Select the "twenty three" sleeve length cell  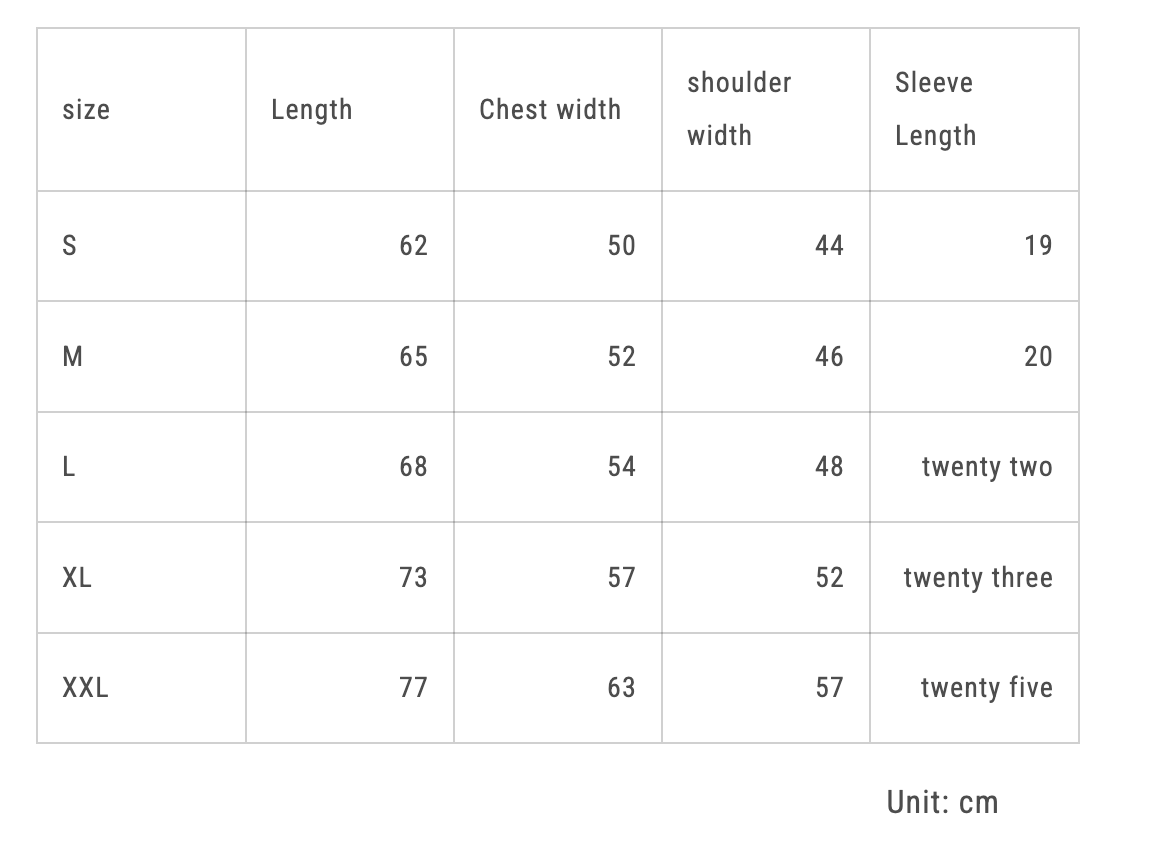[978, 578]
